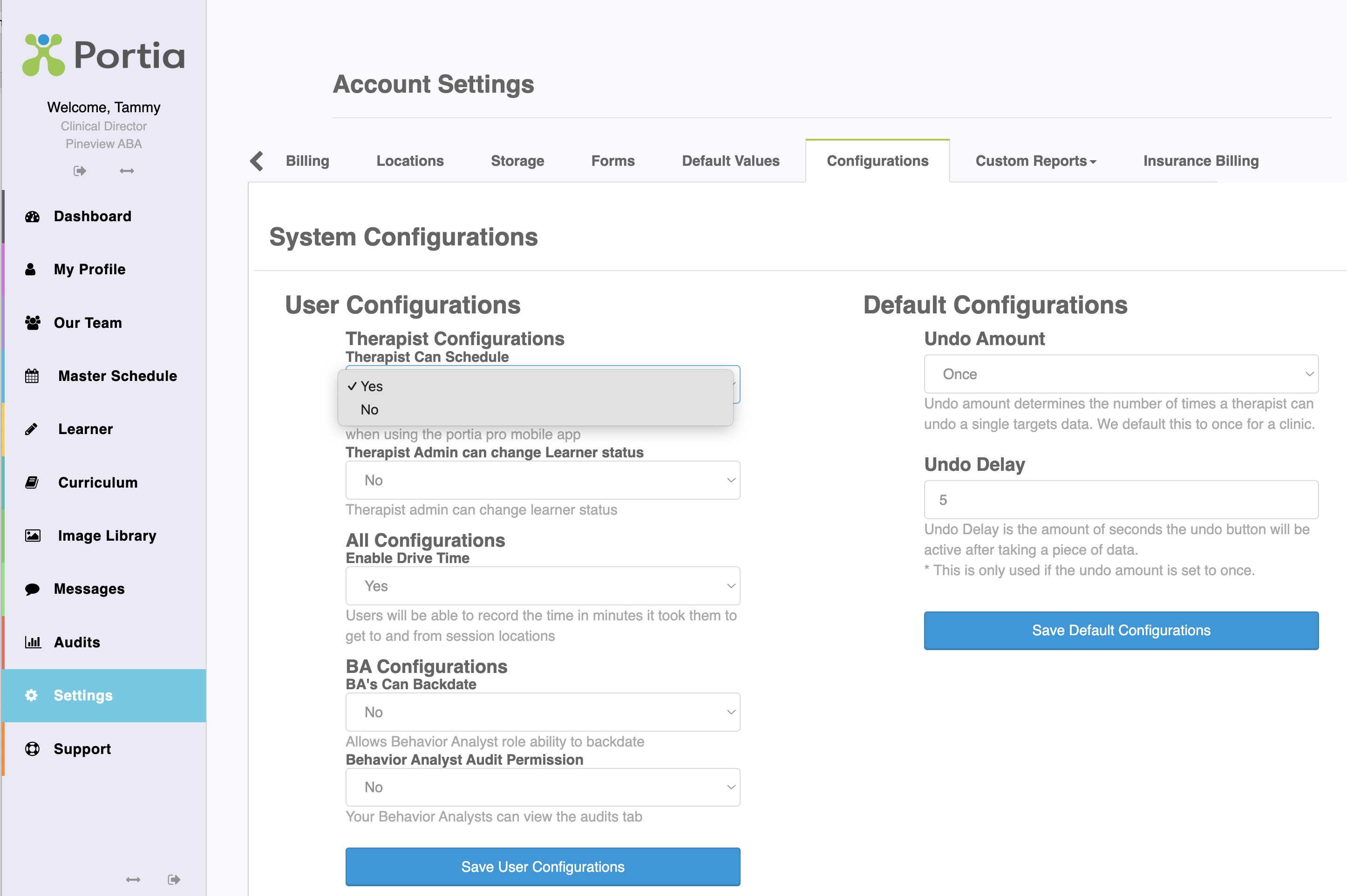Click the My Profile person icon
This screenshot has width=1347, height=896.
[x=31, y=270]
